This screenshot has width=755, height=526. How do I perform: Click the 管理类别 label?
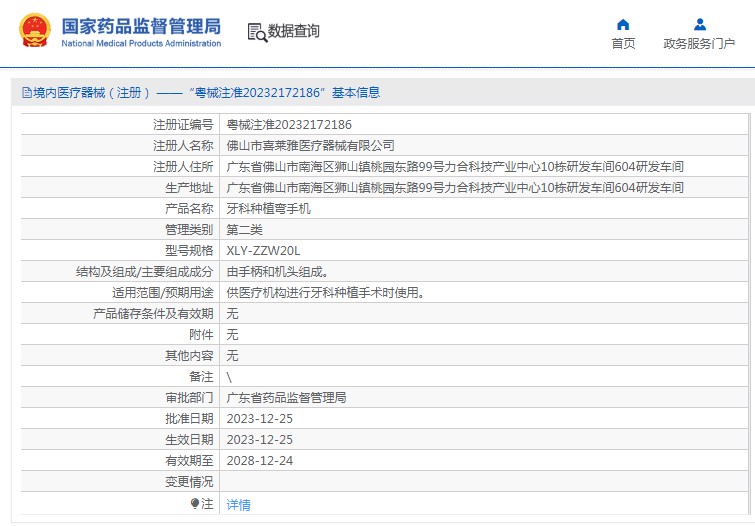pyautogui.click(x=189, y=230)
